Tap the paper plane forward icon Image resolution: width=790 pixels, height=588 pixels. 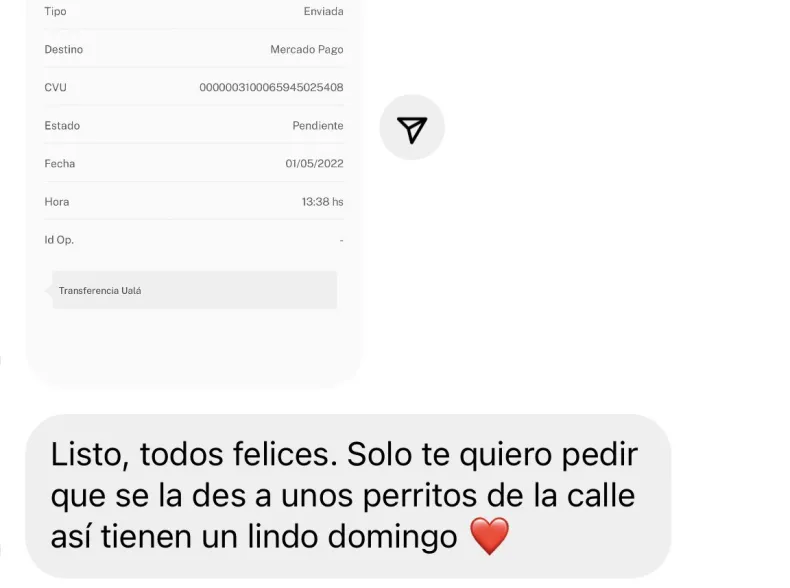pyautogui.click(x=412, y=128)
